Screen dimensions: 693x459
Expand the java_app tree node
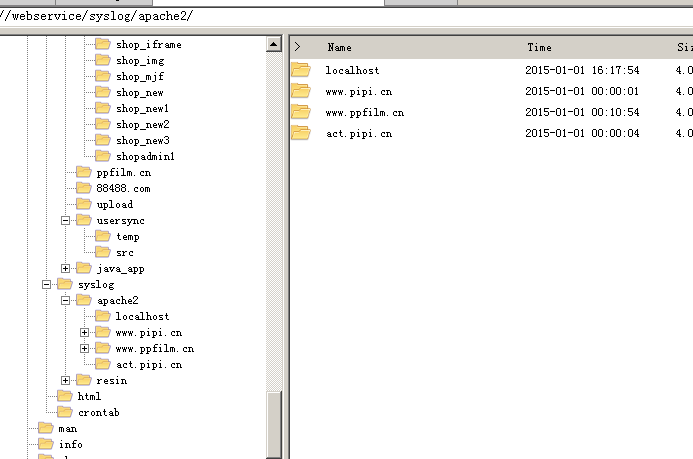pyautogui.click(x=65, y=269)
